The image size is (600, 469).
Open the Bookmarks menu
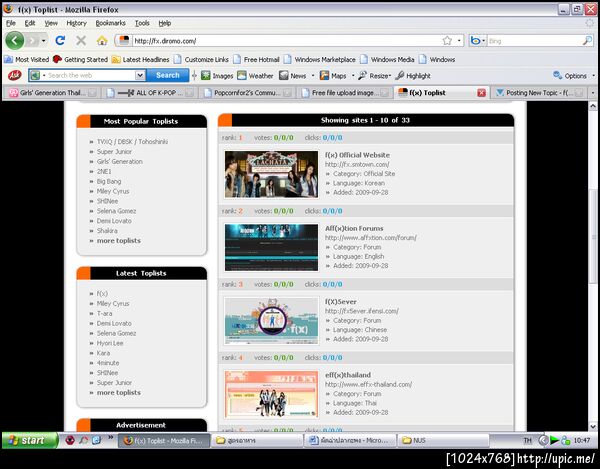(111, 23)
